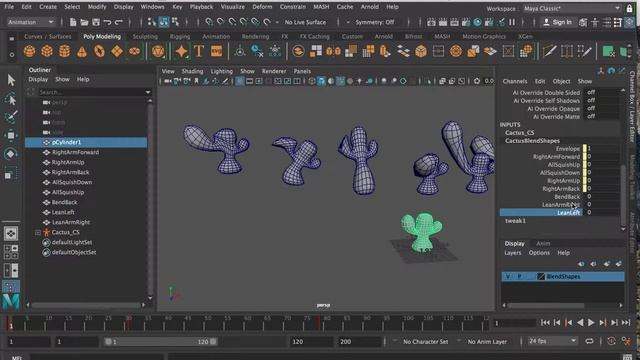
Task: Open the viewport Shading menu
Action: 192,71
